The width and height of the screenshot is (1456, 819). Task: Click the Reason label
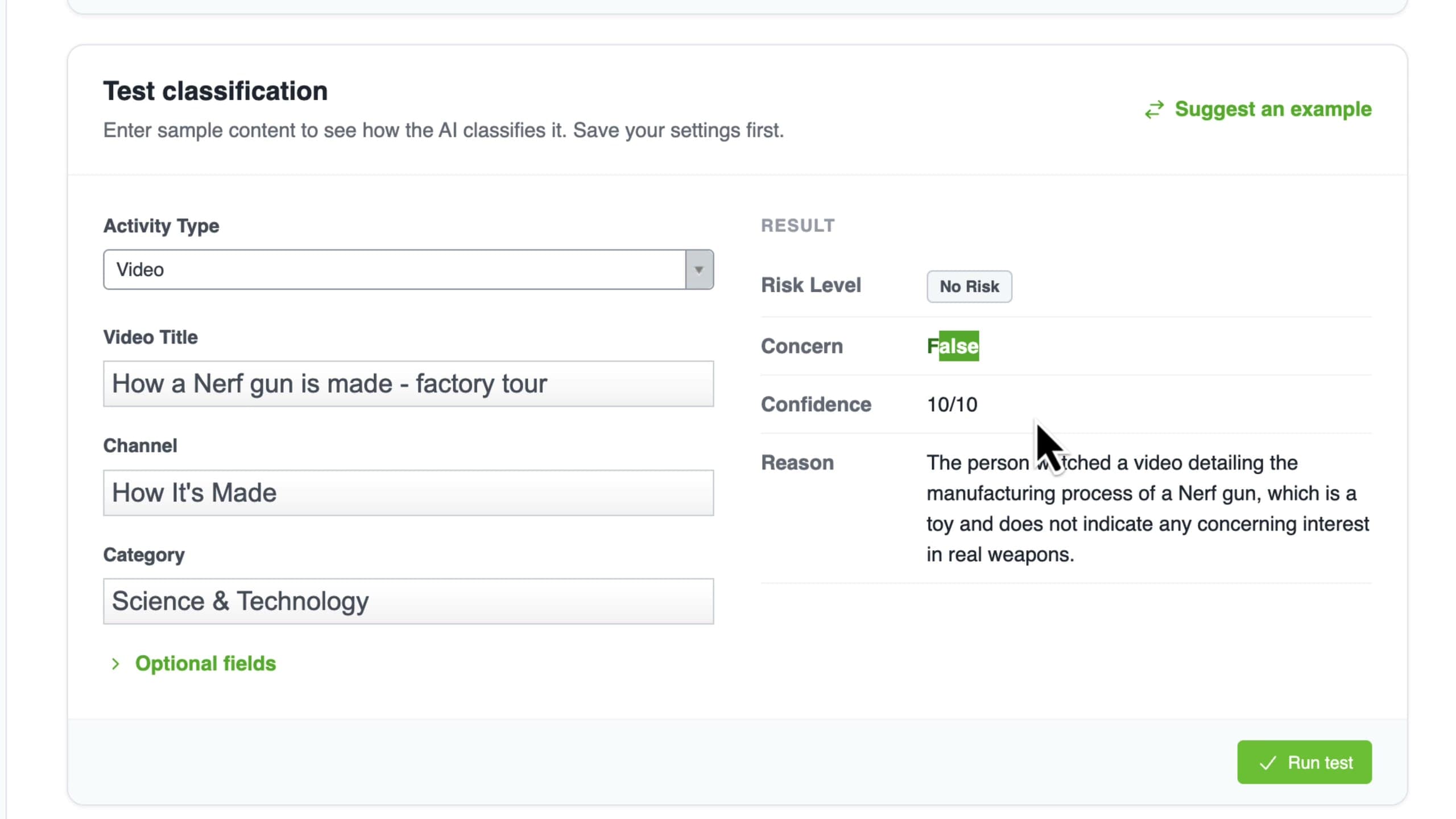pyautogui.click(x=797, y=463)
